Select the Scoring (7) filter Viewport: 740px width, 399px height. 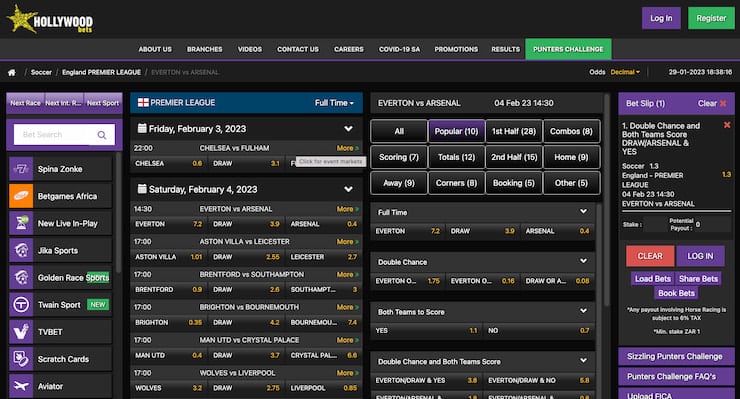399,157
